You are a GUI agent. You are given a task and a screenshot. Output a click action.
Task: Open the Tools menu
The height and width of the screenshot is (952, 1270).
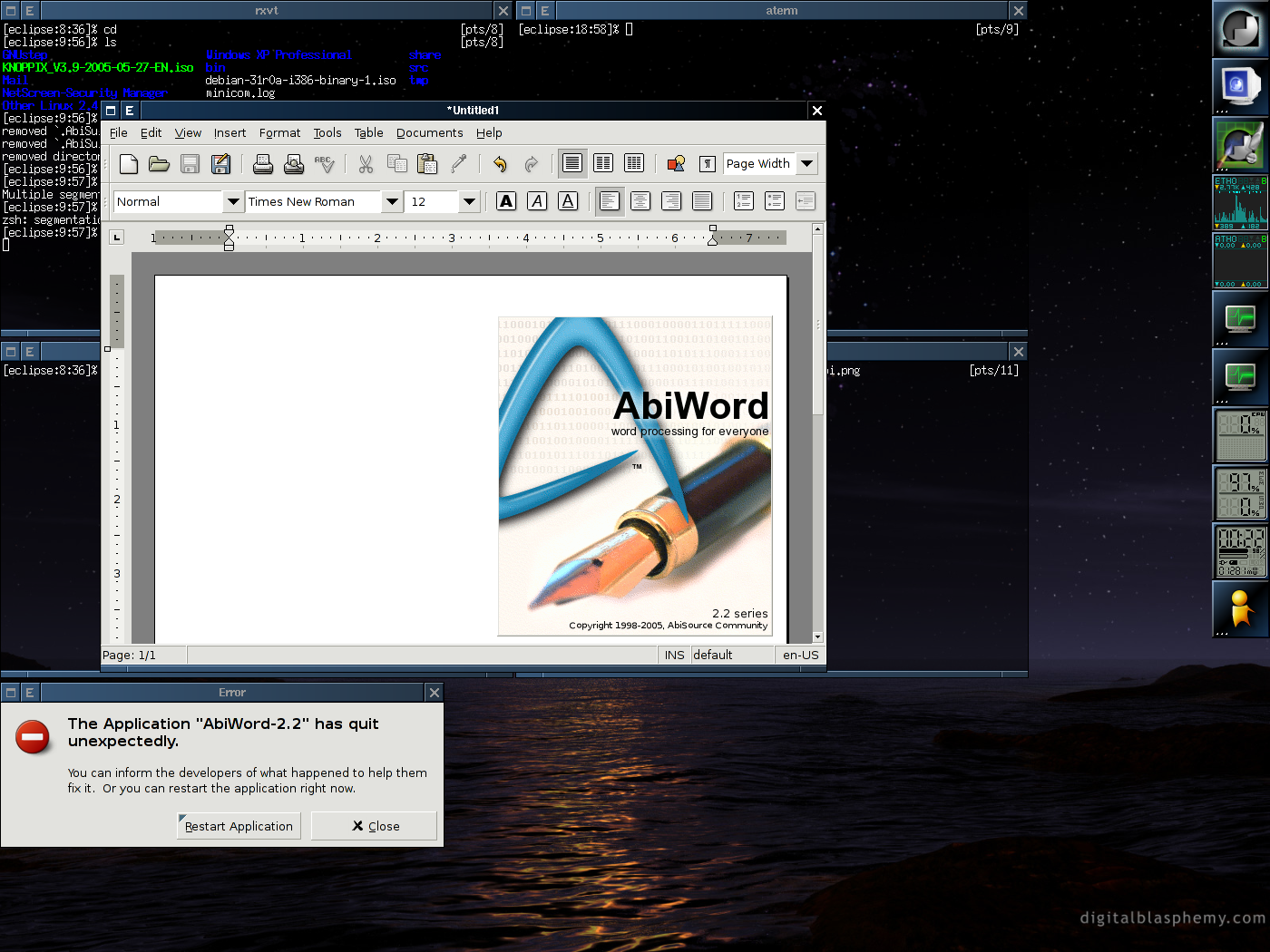click(327, 133)
